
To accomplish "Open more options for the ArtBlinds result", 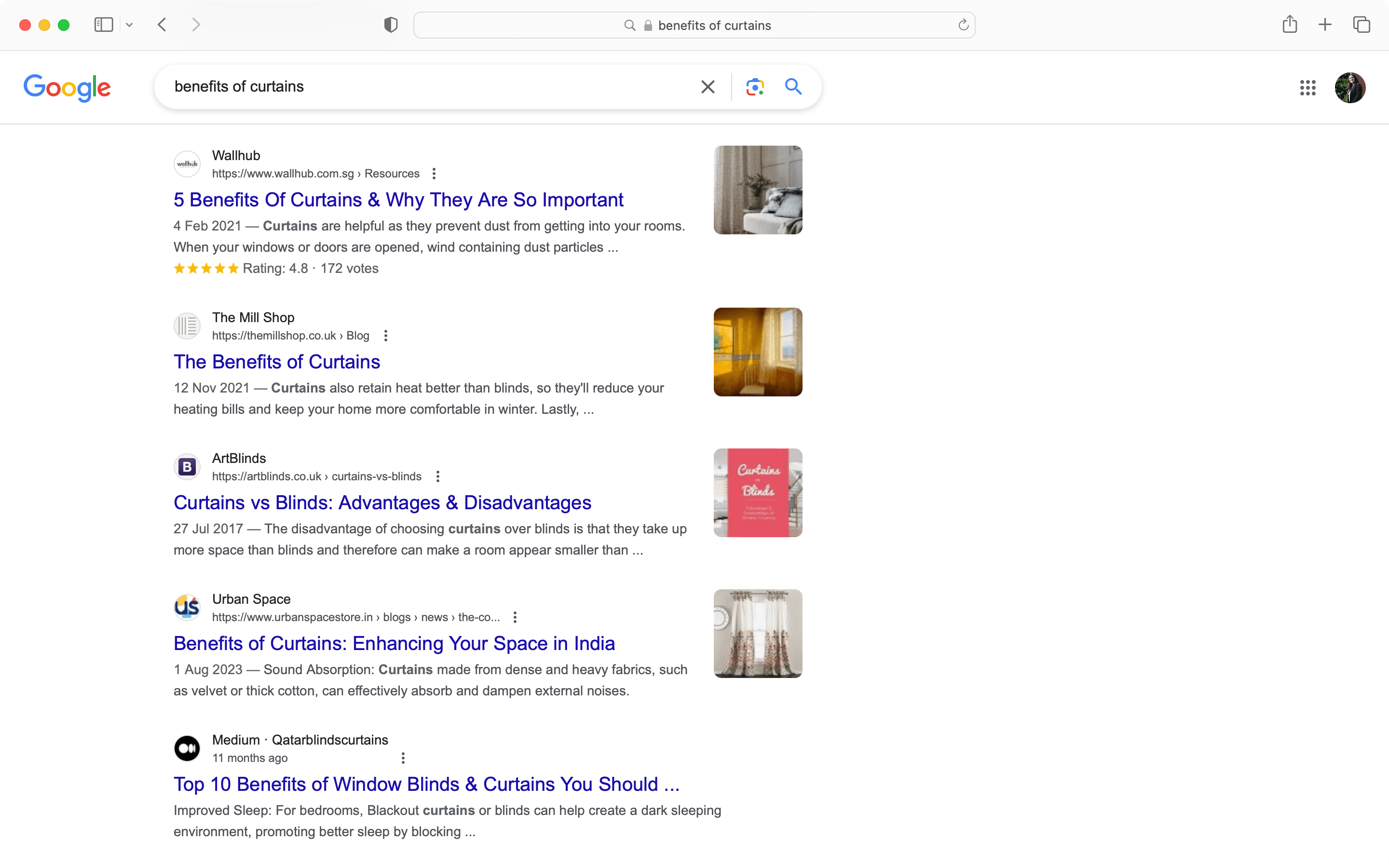I will pyautogui.click(x=438, y=476).
